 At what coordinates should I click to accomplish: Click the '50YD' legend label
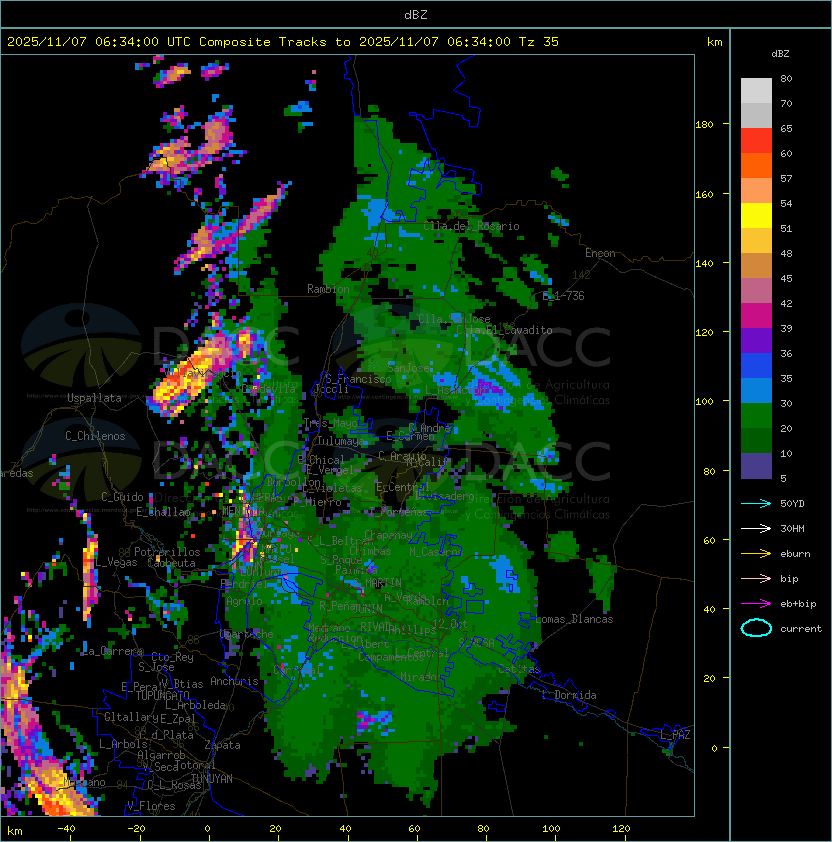pyautogui.click(x=792, y=503)
